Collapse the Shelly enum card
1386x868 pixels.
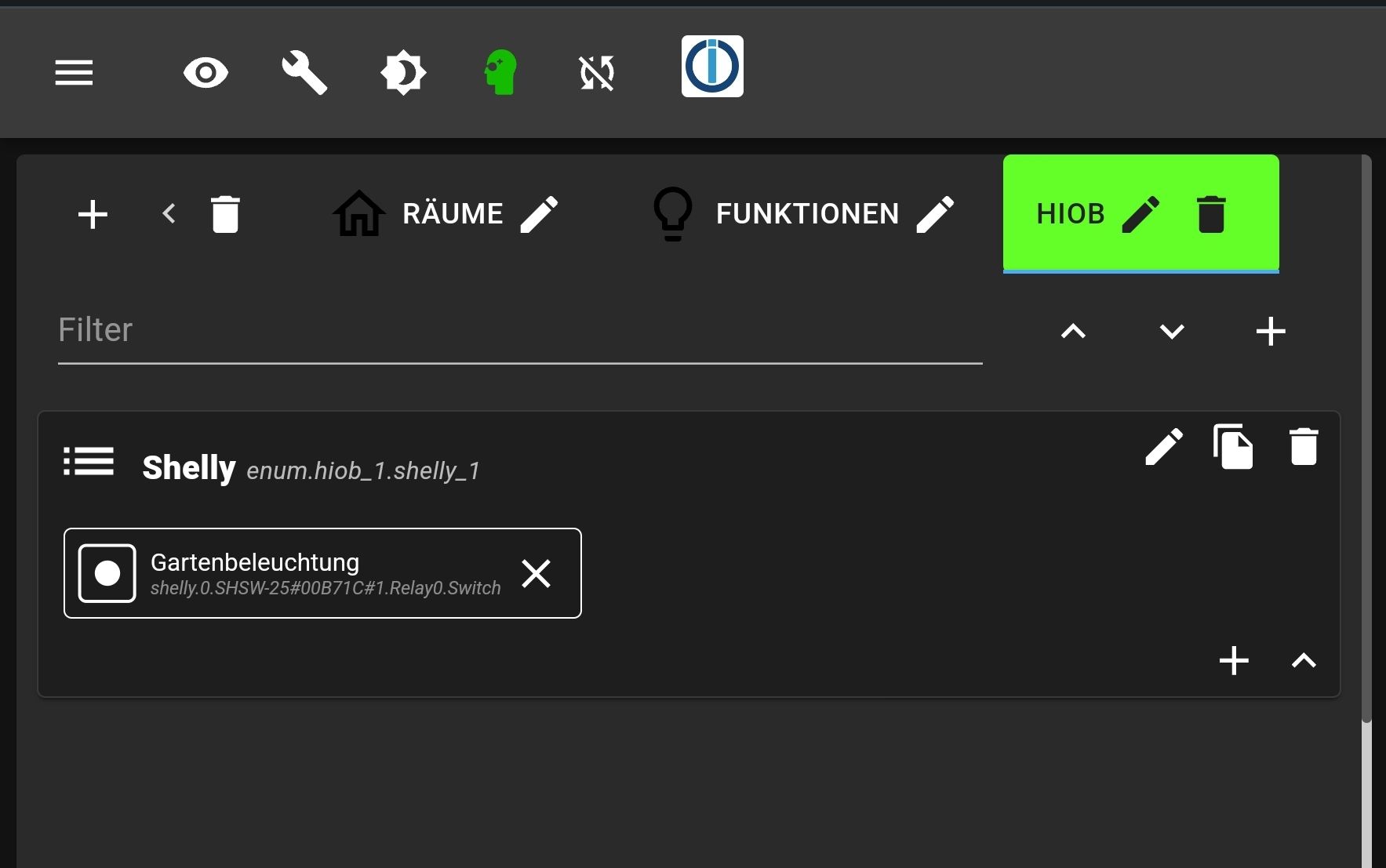pyautogui.click(x=1304, y=661)
